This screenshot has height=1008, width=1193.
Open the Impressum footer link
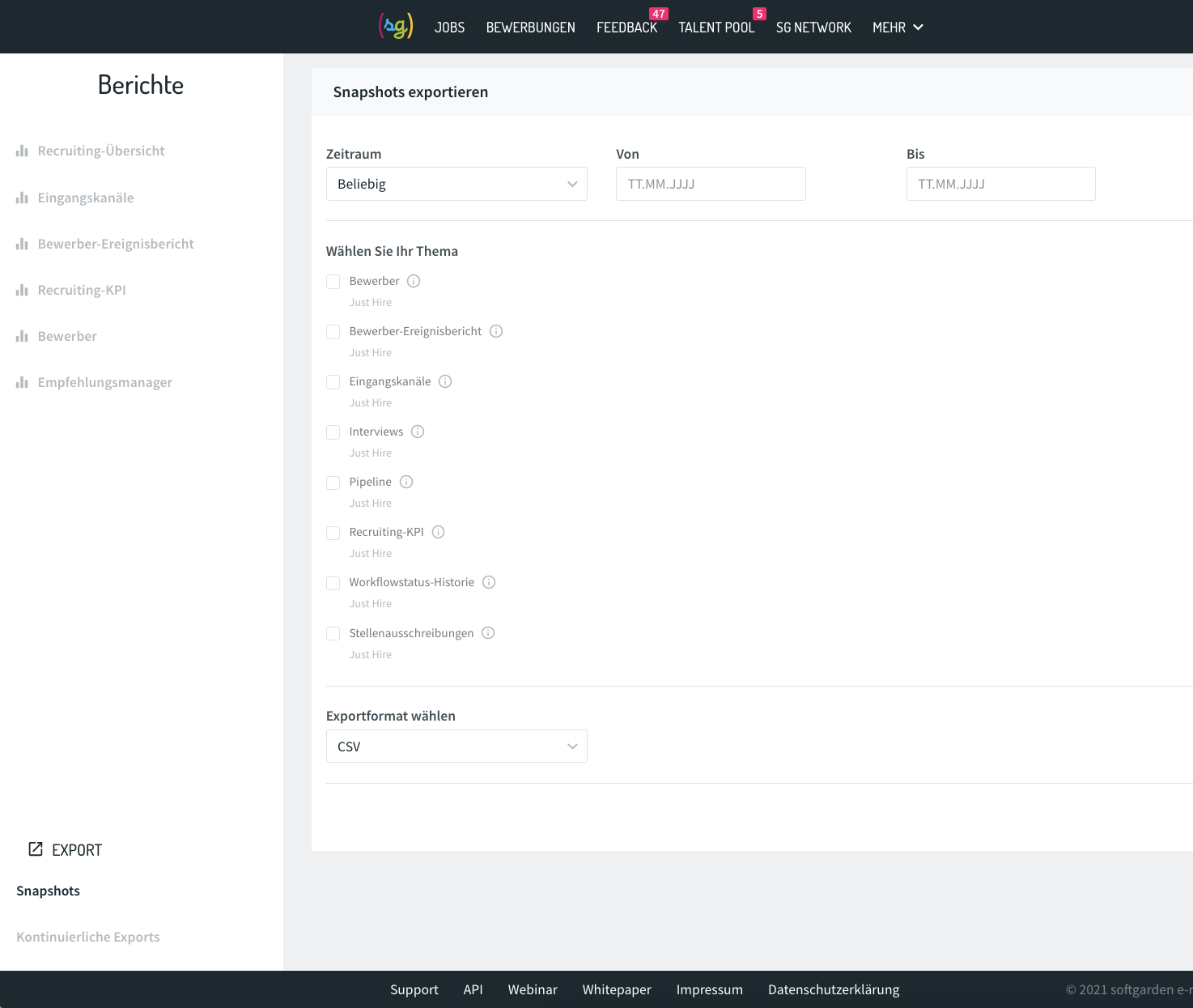pyautogui.click(x=710, y=989)
